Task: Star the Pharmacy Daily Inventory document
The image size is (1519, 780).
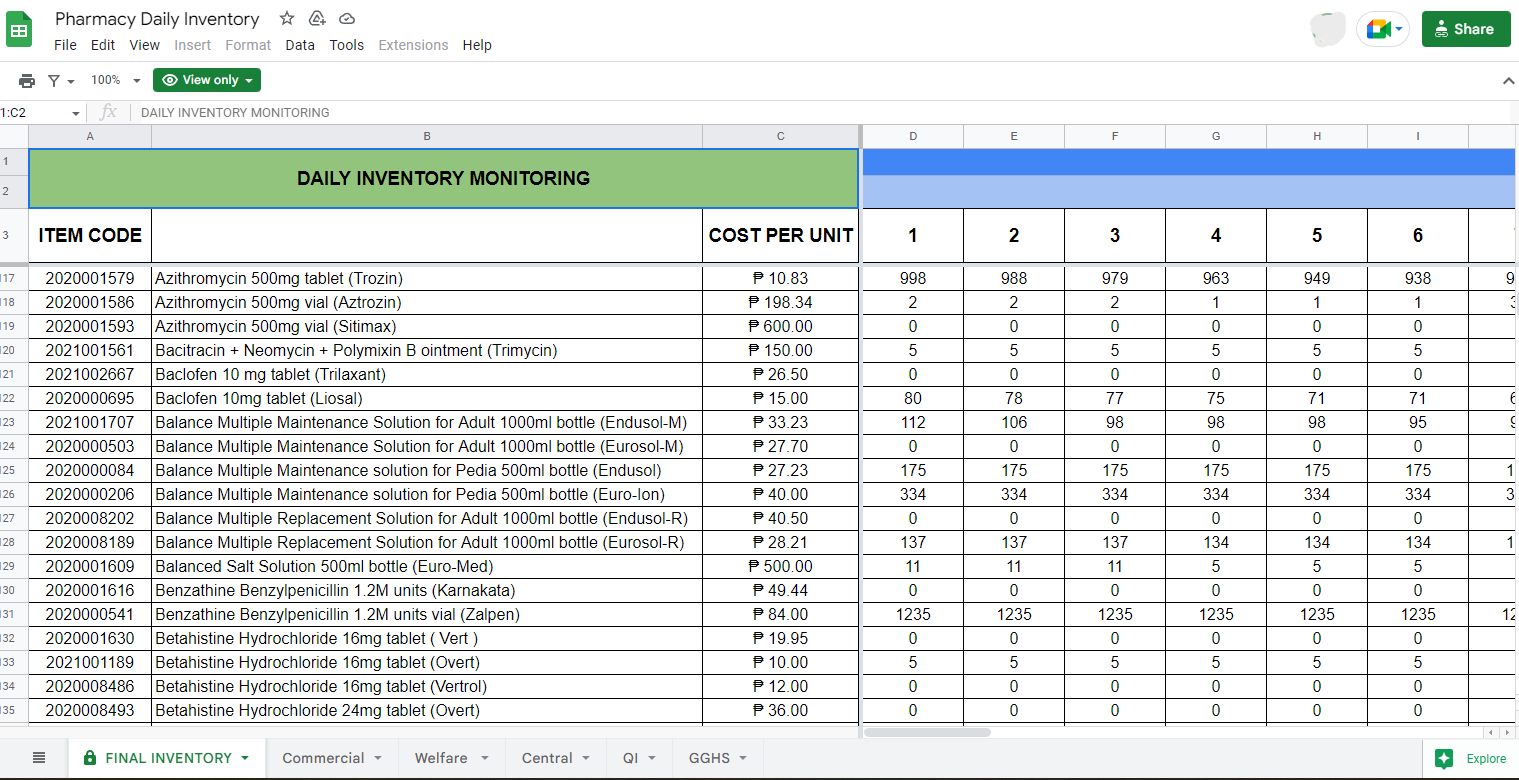Action: [x=287, y=18]
